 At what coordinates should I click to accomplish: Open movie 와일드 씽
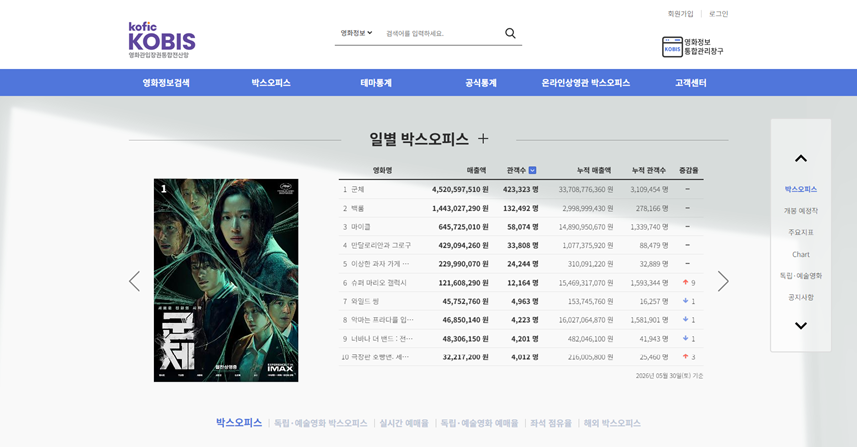click(x=365, y=301)
